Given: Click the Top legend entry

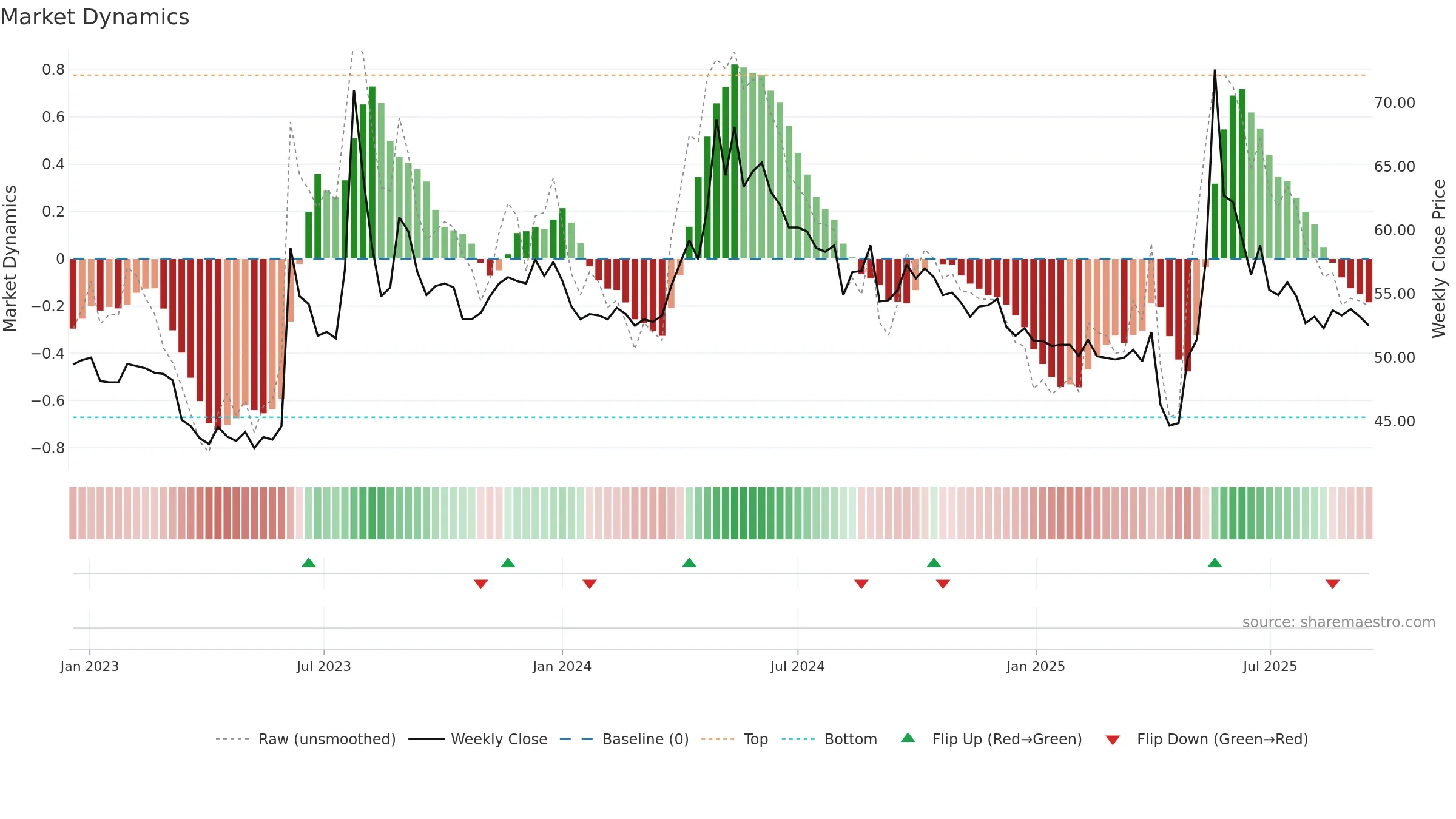Looking at the screenshot, I should click(x=735, y=739).
